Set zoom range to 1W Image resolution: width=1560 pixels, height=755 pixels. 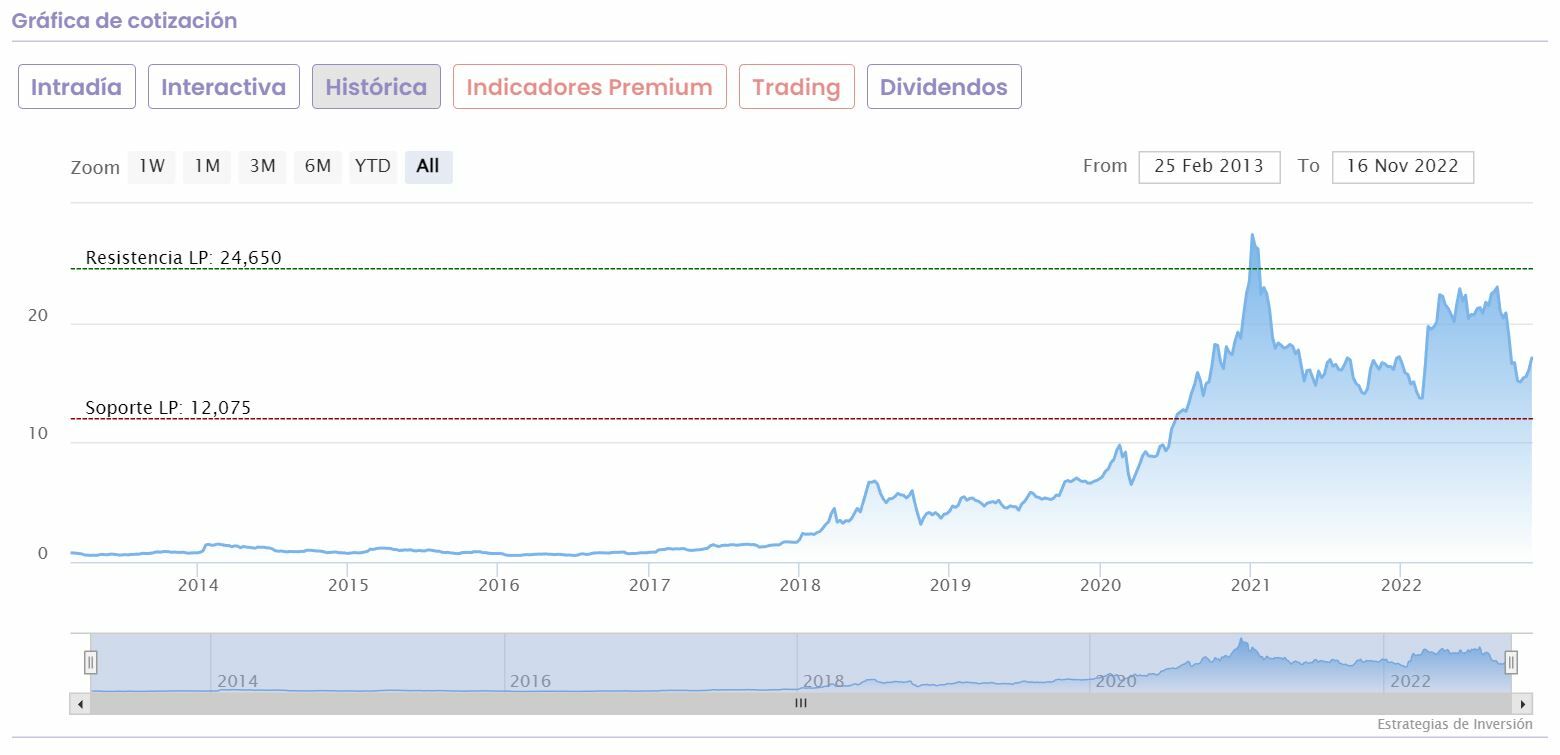pyautogui.click(x=152, y=167)
